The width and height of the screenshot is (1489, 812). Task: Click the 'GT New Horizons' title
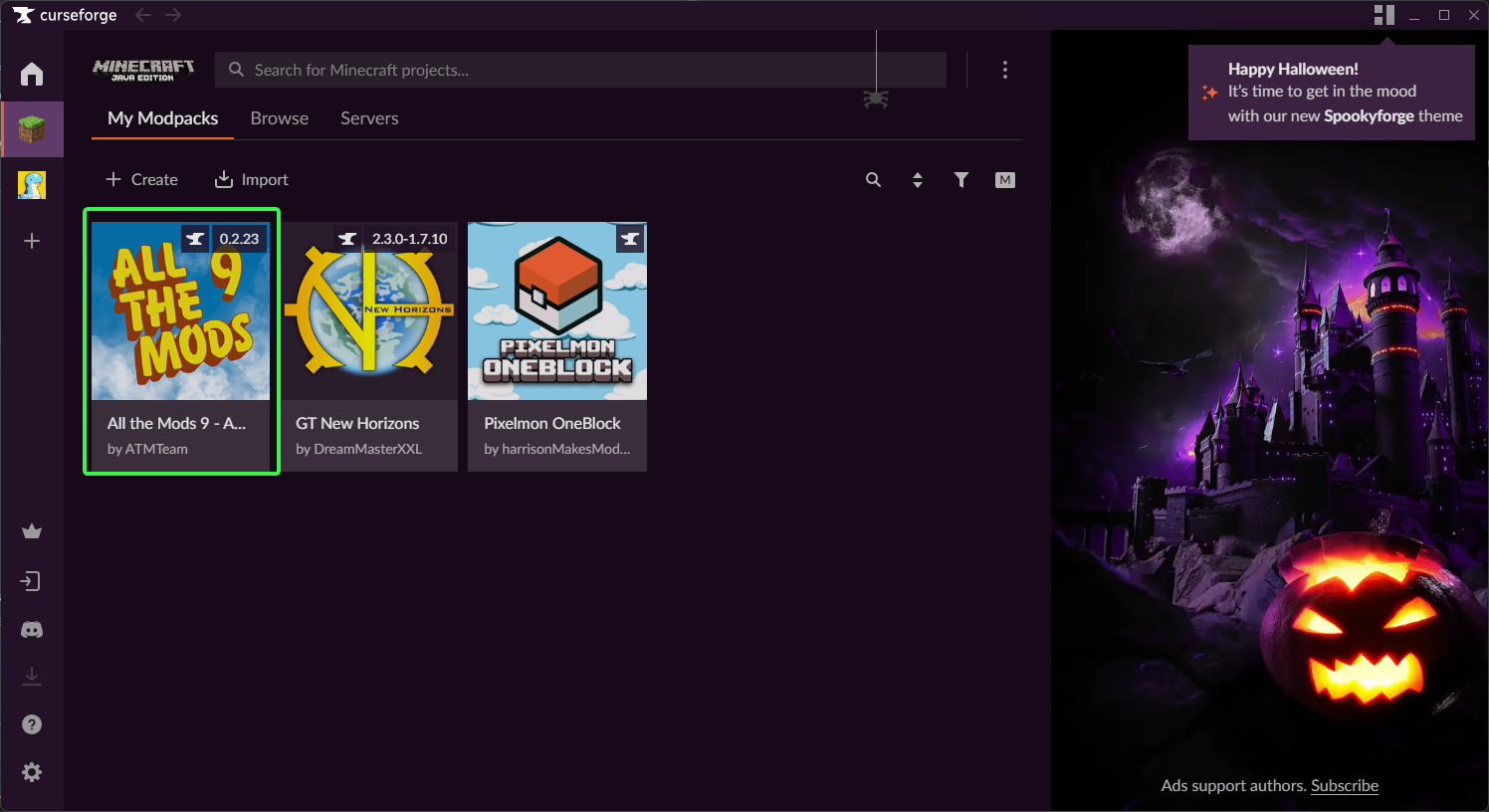tap(357, 423)
